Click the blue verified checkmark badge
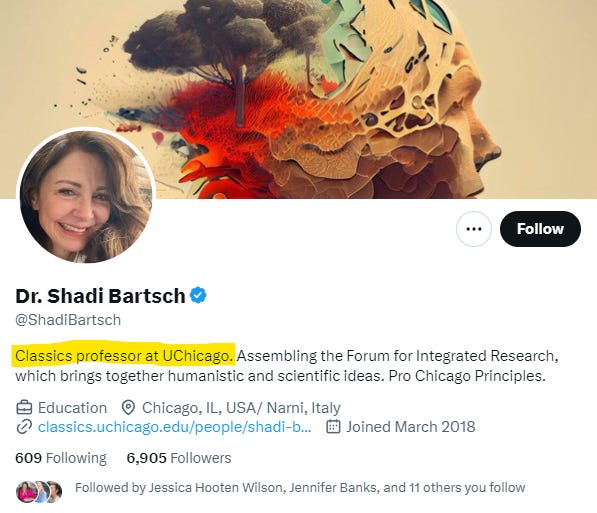The width and height of the screenshot is (597, 513). click(198, 296)
